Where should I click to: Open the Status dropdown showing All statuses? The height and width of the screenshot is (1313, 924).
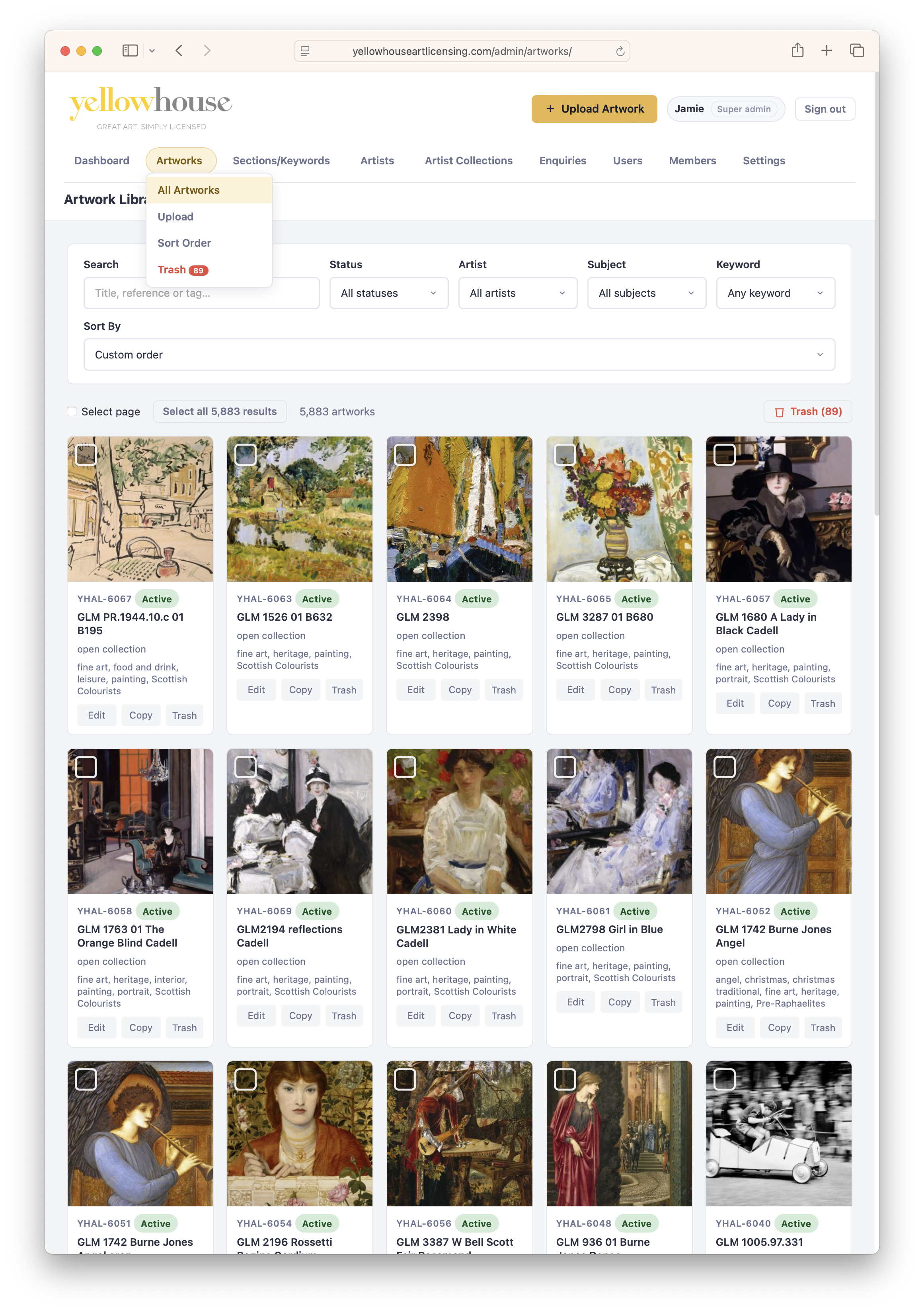(389, 293)
